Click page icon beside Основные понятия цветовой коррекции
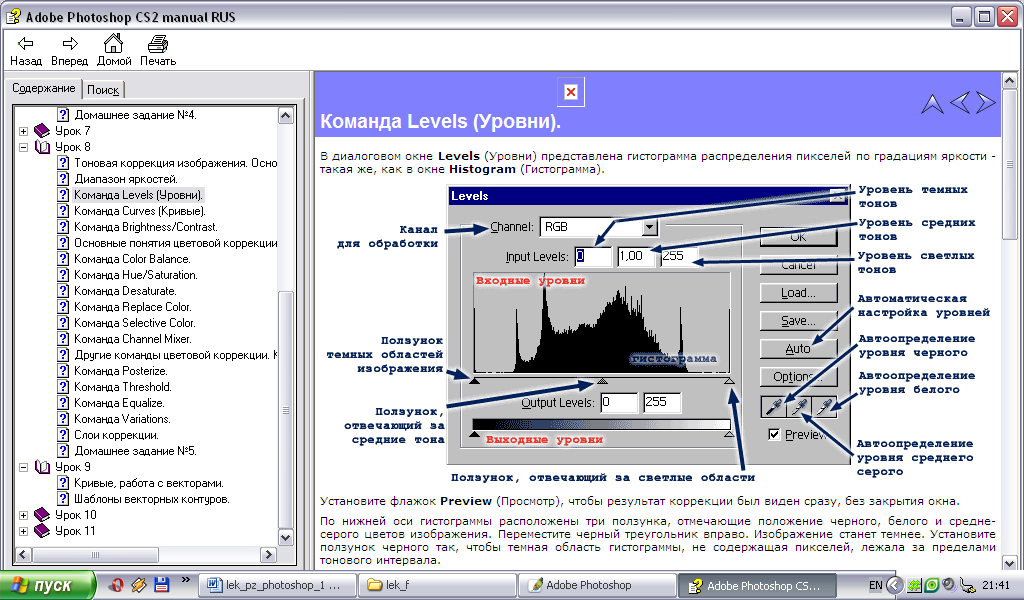The height and width of the screenshot is (600, 1024). [x=63, y=243]
